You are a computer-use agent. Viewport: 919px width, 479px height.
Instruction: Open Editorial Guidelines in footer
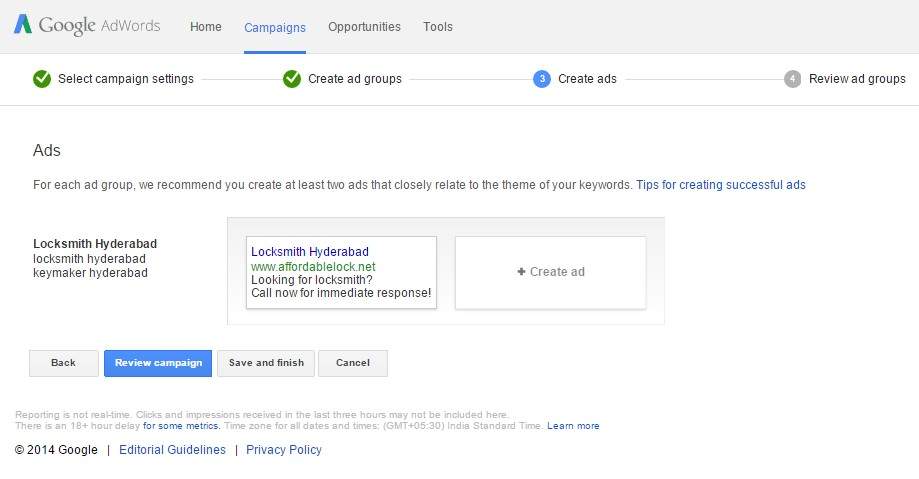(172, 450)
